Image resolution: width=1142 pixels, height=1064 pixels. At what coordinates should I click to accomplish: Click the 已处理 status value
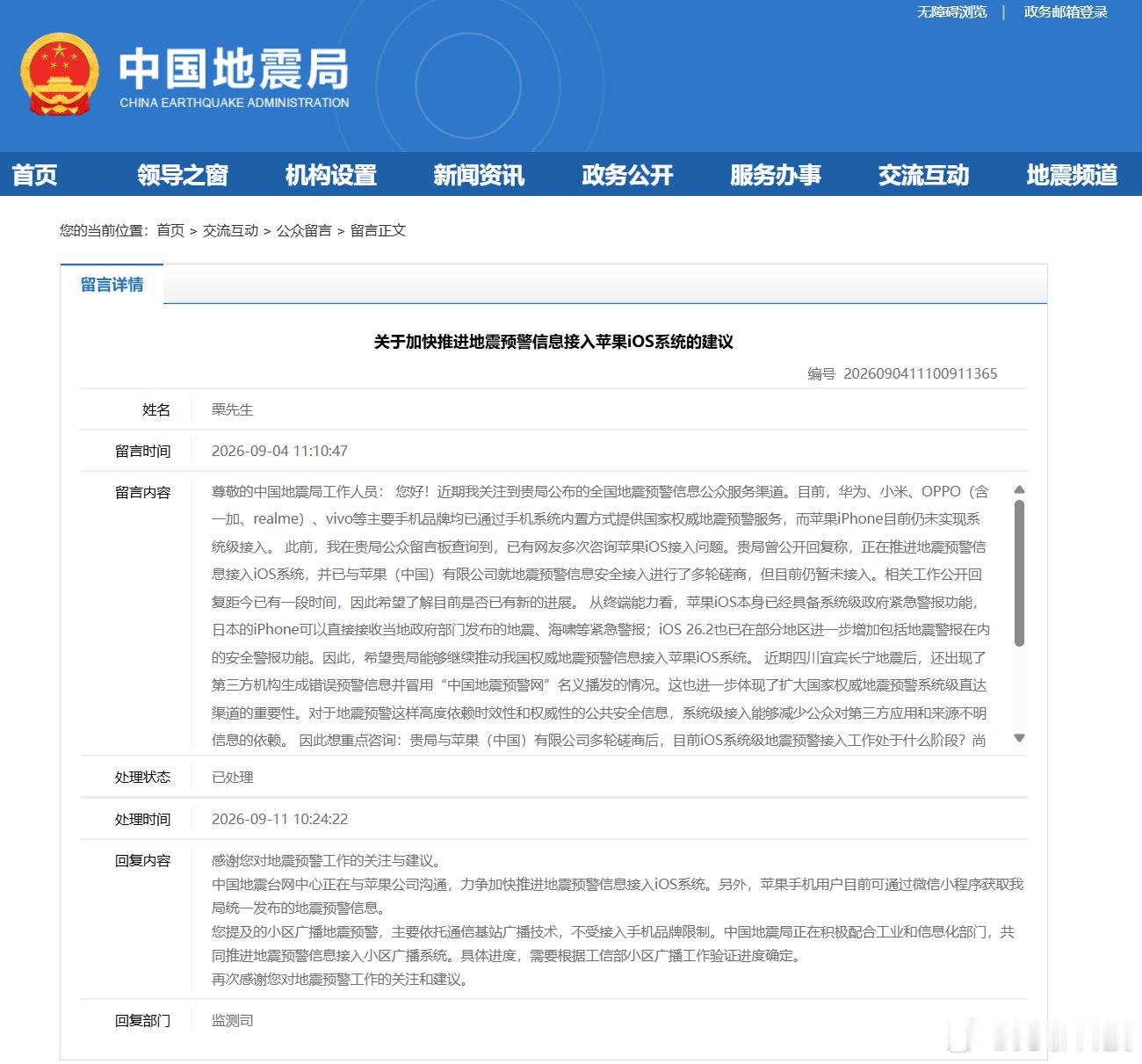[232, 777]
